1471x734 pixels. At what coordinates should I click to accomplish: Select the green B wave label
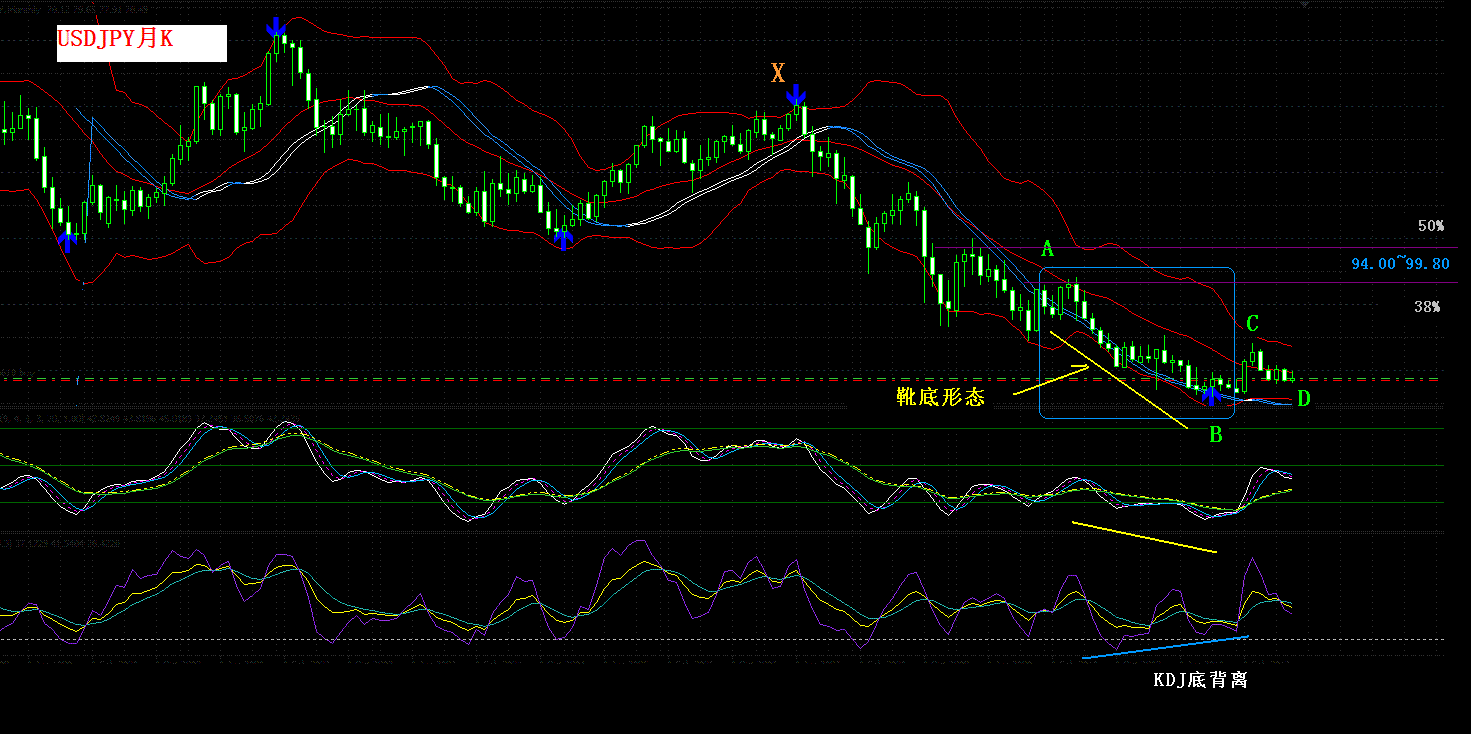click(x=1216, y=434)
